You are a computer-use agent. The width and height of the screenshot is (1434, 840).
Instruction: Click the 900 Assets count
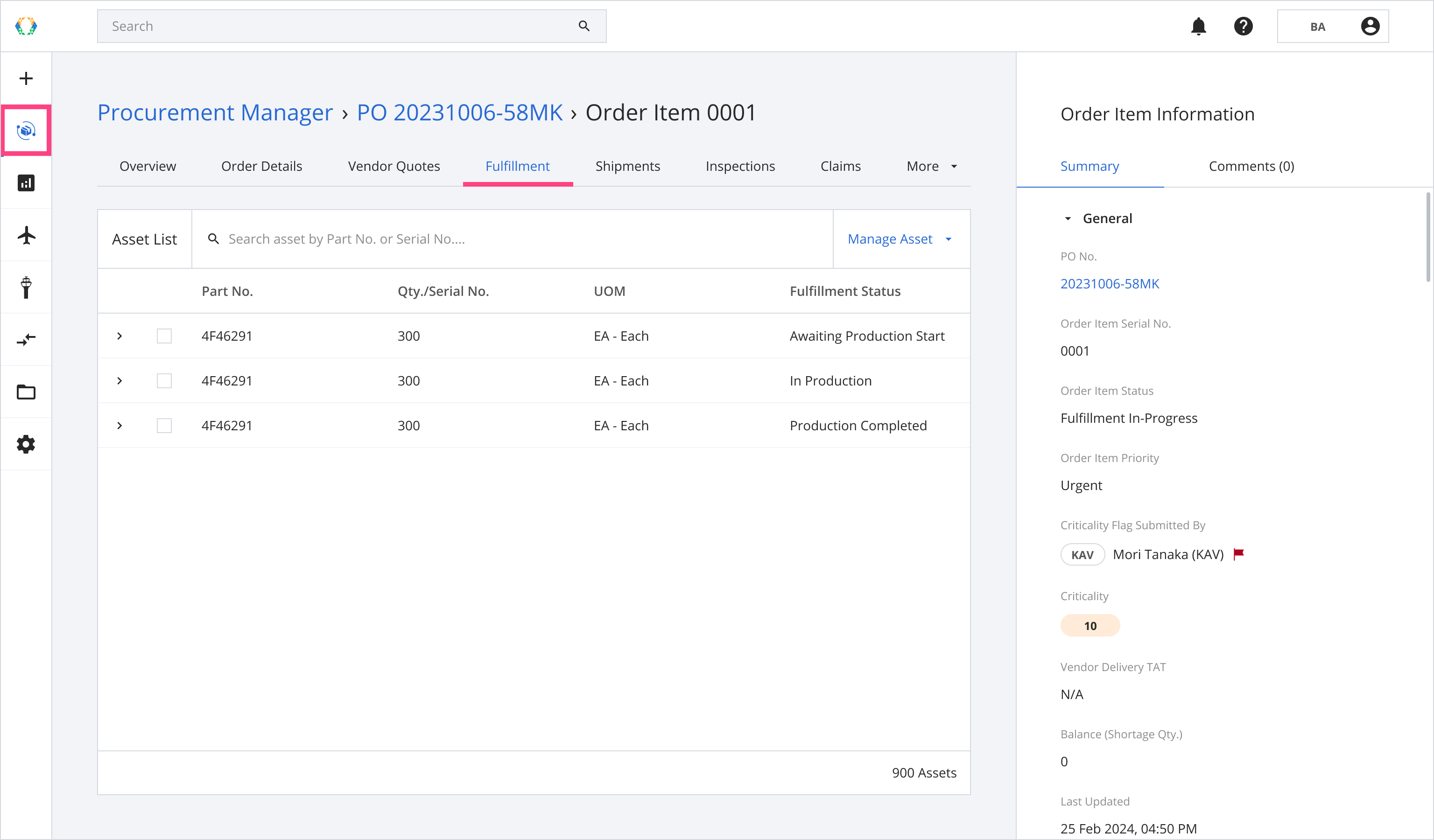tap(924, 773)
